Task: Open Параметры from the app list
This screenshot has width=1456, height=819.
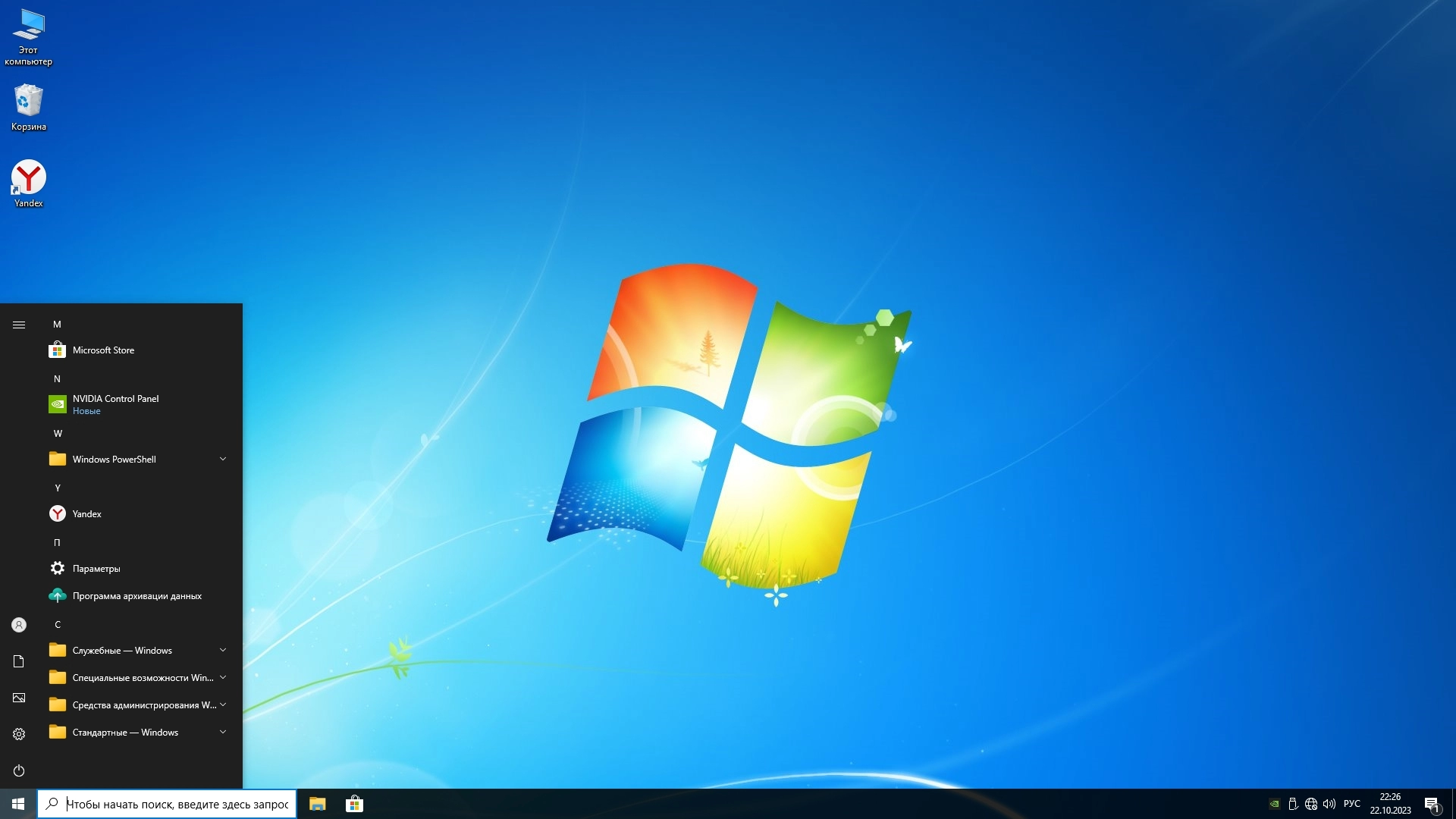Action: click(96, 569)
